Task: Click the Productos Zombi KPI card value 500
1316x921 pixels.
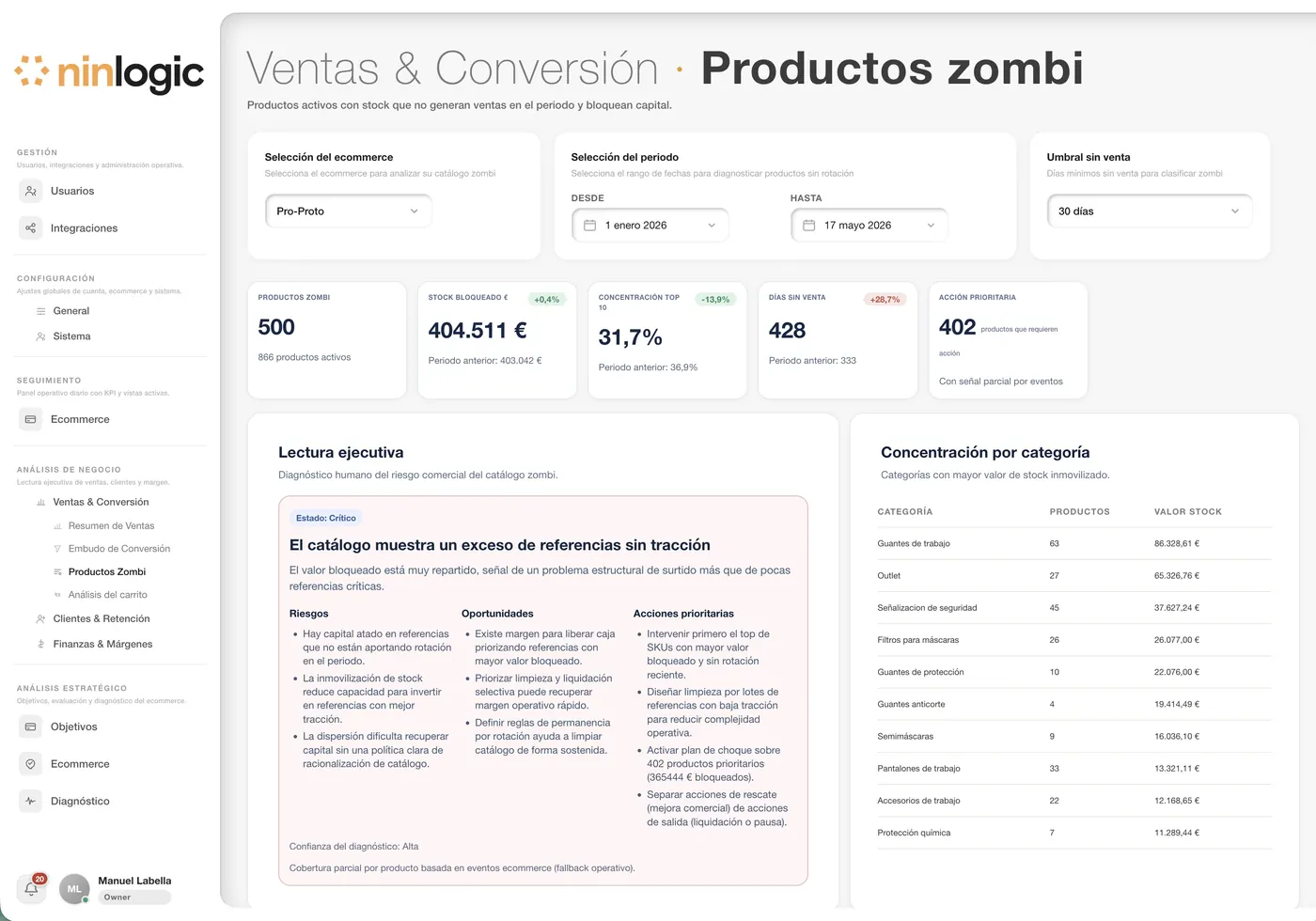Action: point(276,327)
